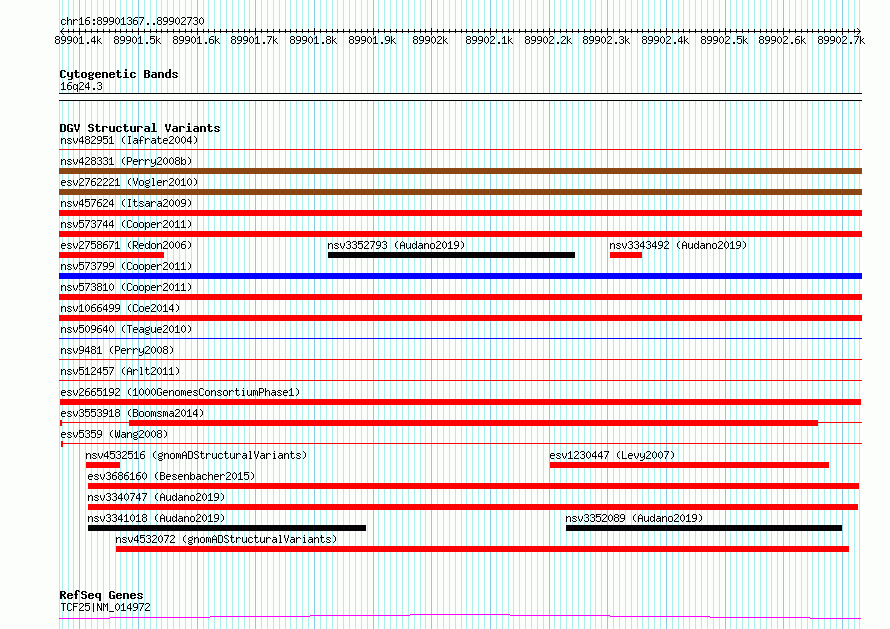The width and height of the screenshot is (890, 629).
Task: Open the nsv573810 (Cooper2011) variant label
Action: pyautogui.click(x=126, y=287)
